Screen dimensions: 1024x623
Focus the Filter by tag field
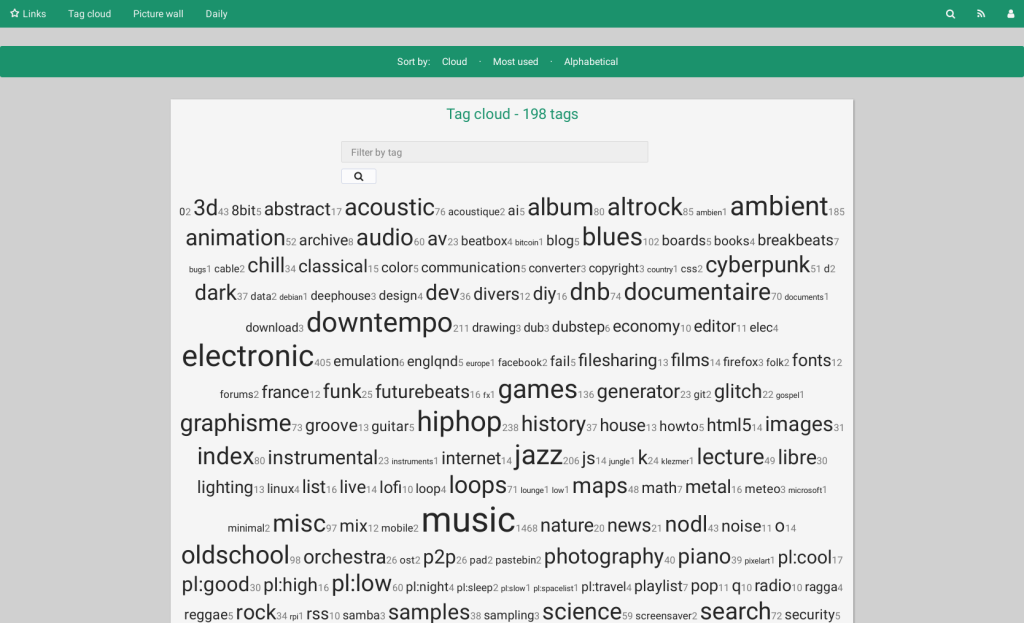point(494,152)
